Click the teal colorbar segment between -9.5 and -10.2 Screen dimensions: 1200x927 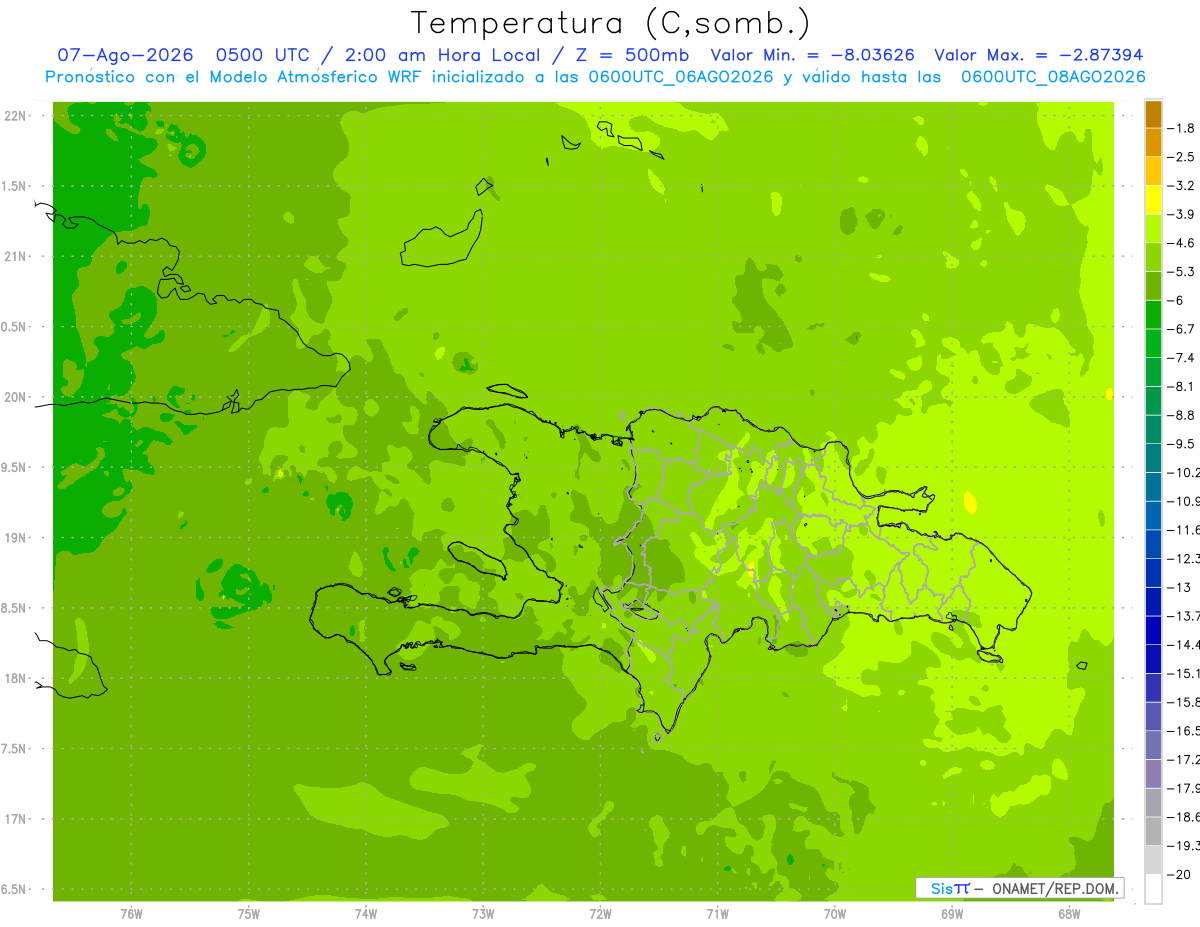tap(1153, 459)
